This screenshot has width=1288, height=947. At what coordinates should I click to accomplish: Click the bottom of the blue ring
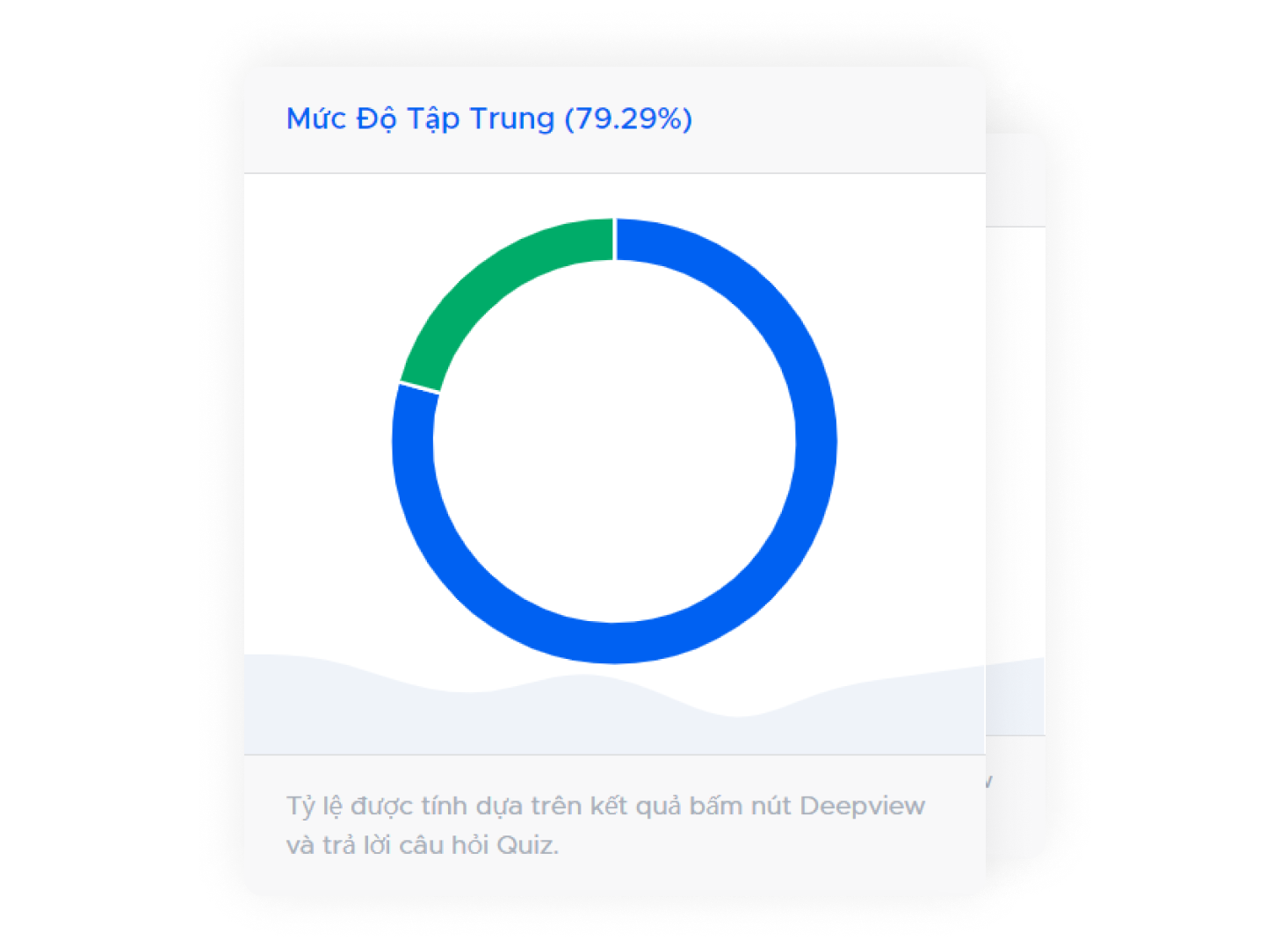pyautogui.click(x=614, y=643)
